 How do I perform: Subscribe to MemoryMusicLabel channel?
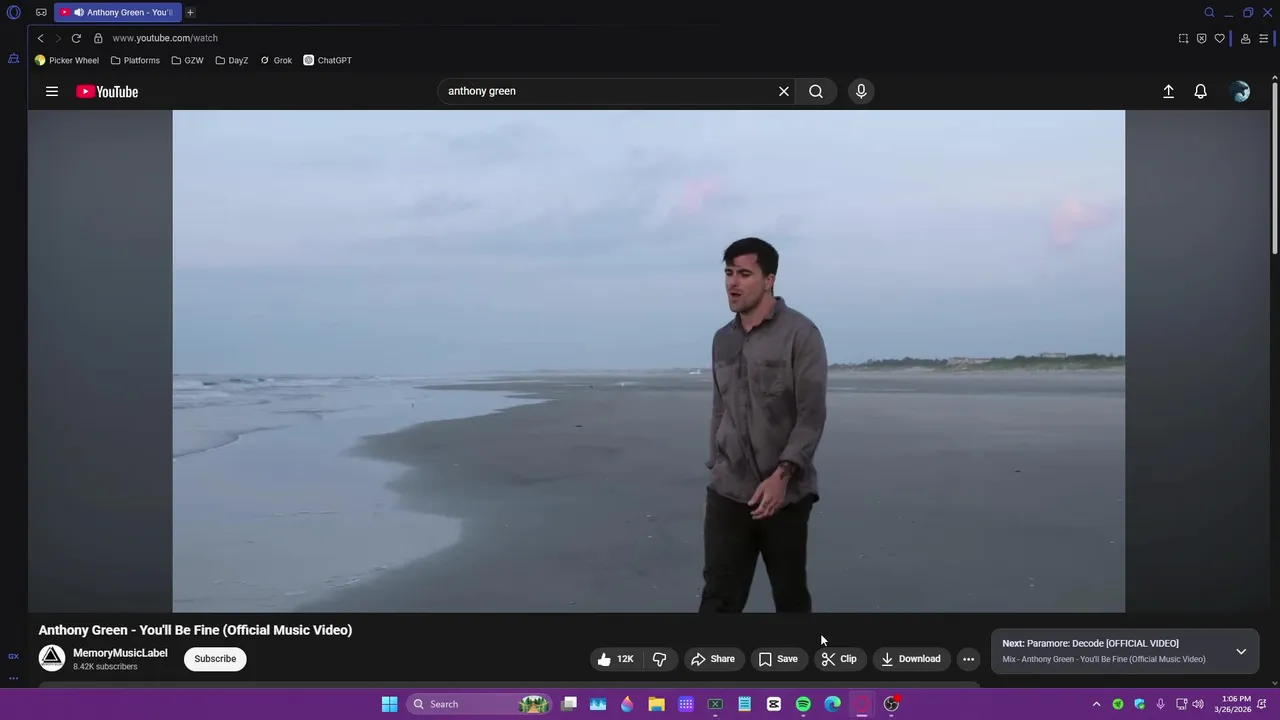coord(215,659)
